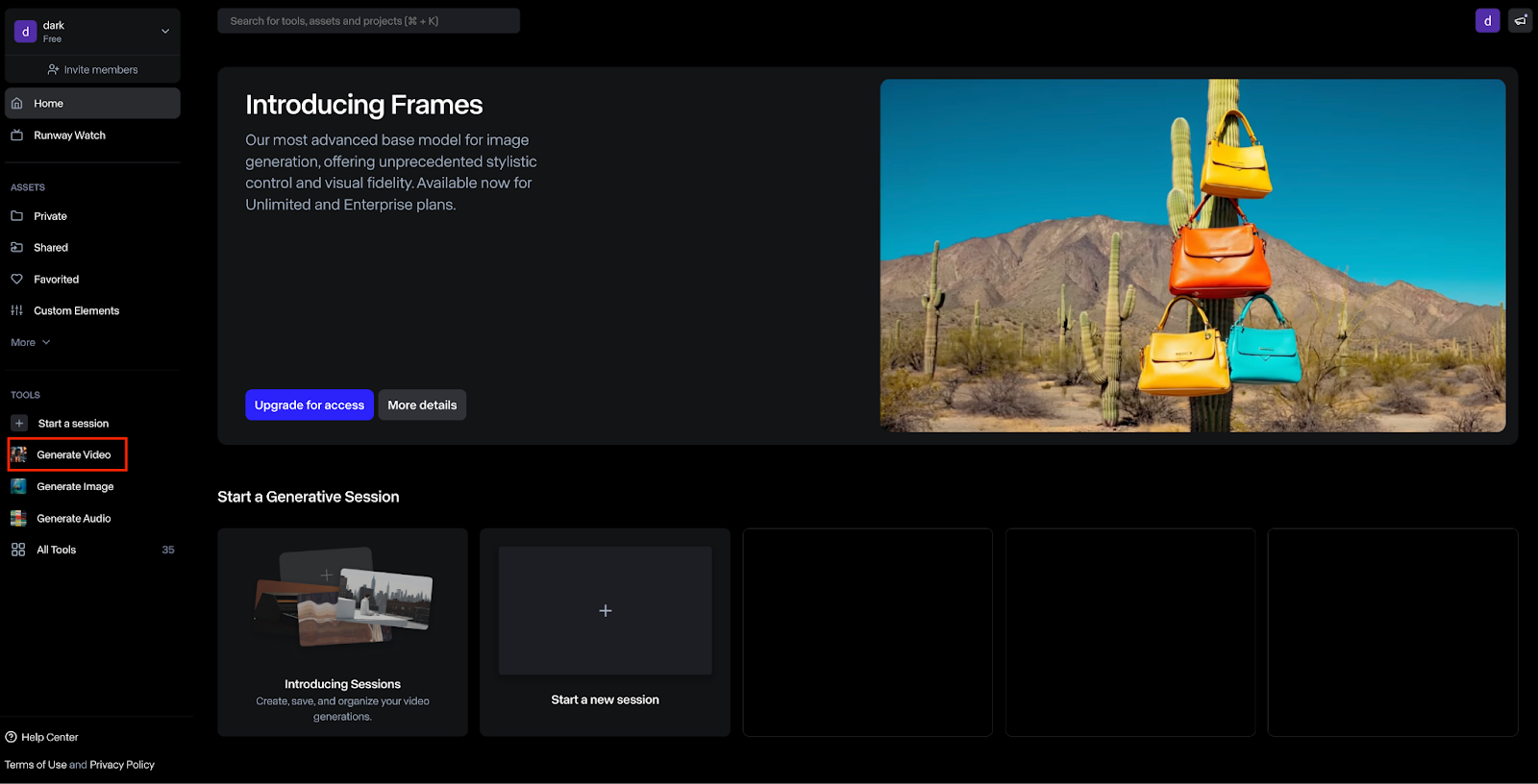This screenshot has width=1538, height=784.
Task: Open Generate Video tool
Action: click(x=74, y=455)
